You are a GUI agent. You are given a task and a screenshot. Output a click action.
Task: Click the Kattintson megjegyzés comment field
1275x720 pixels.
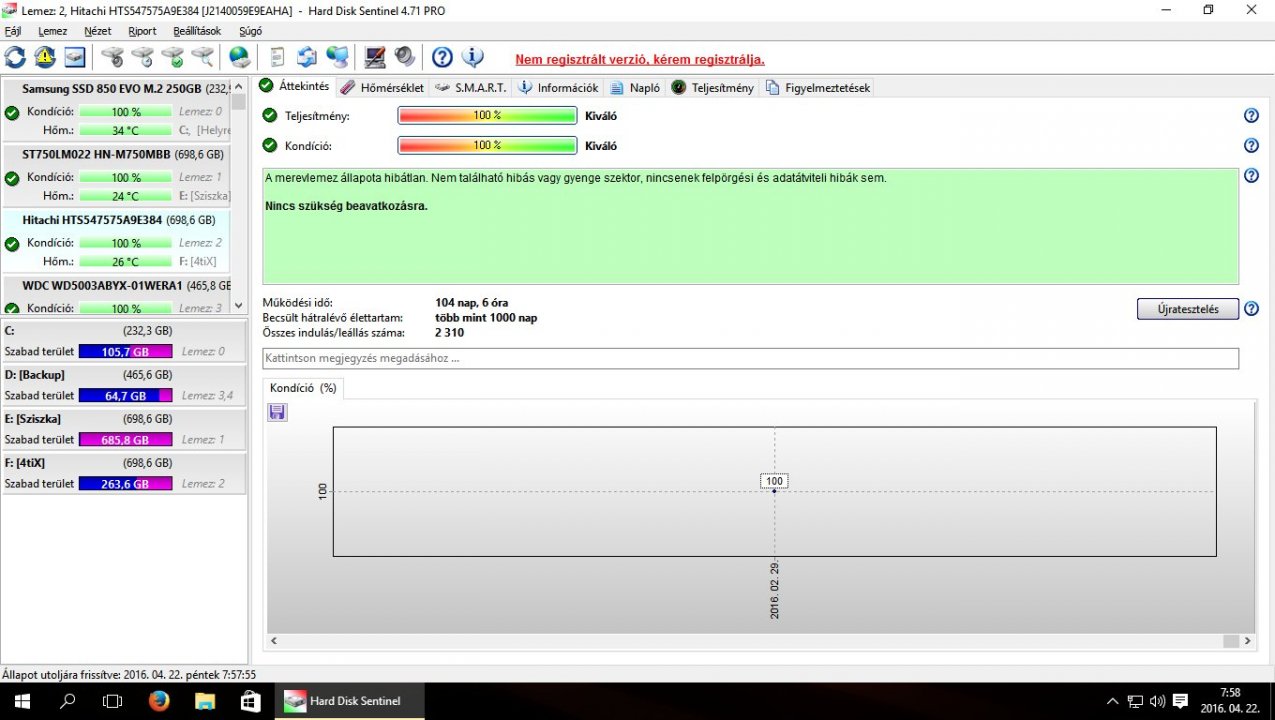tap(750, 358)
